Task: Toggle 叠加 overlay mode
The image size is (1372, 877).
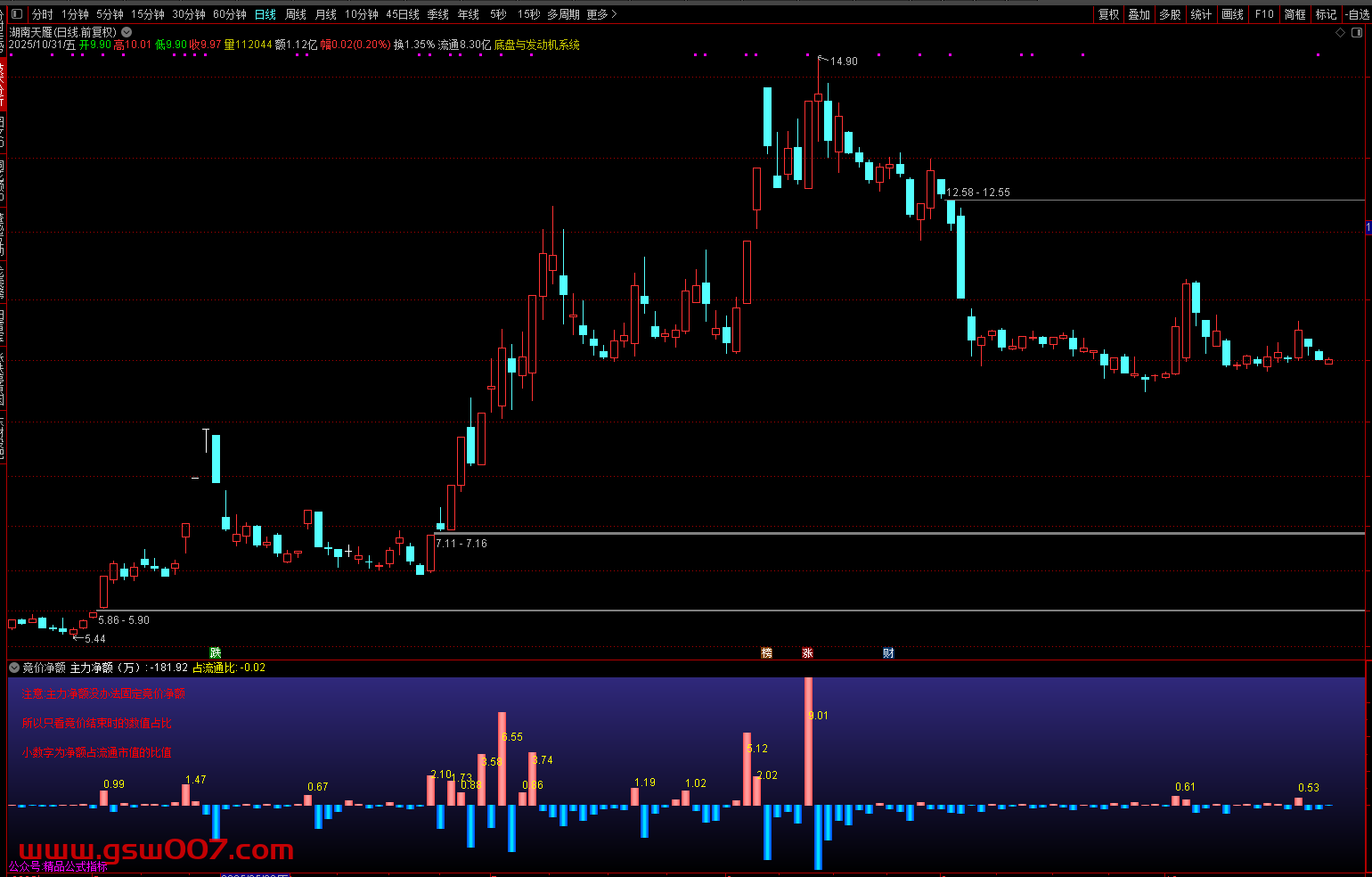Action: pyautogui.click(x=1139, y=14)
